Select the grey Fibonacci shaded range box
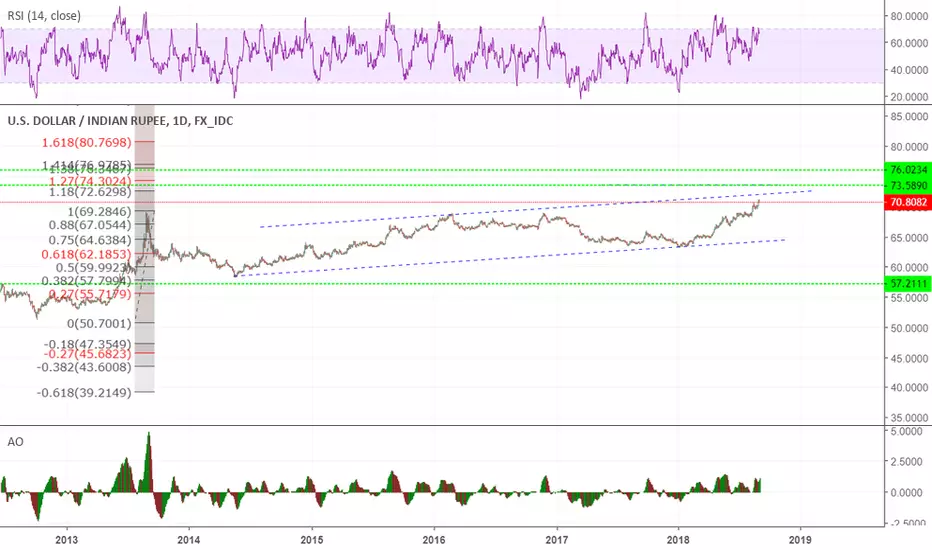This screenshot has width=932, height=550. coord(144,249)
